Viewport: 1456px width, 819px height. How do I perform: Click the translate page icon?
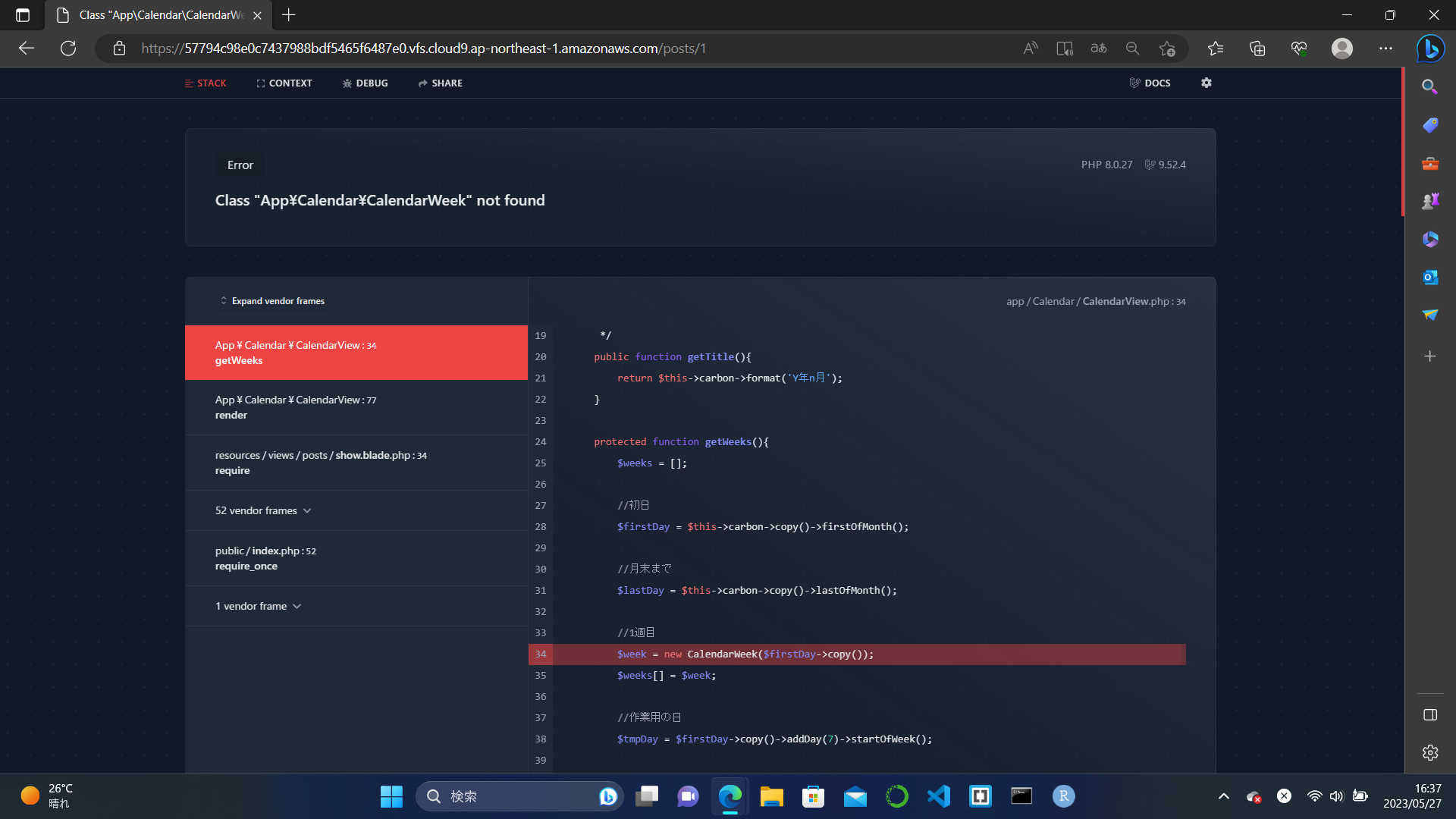1098,49
